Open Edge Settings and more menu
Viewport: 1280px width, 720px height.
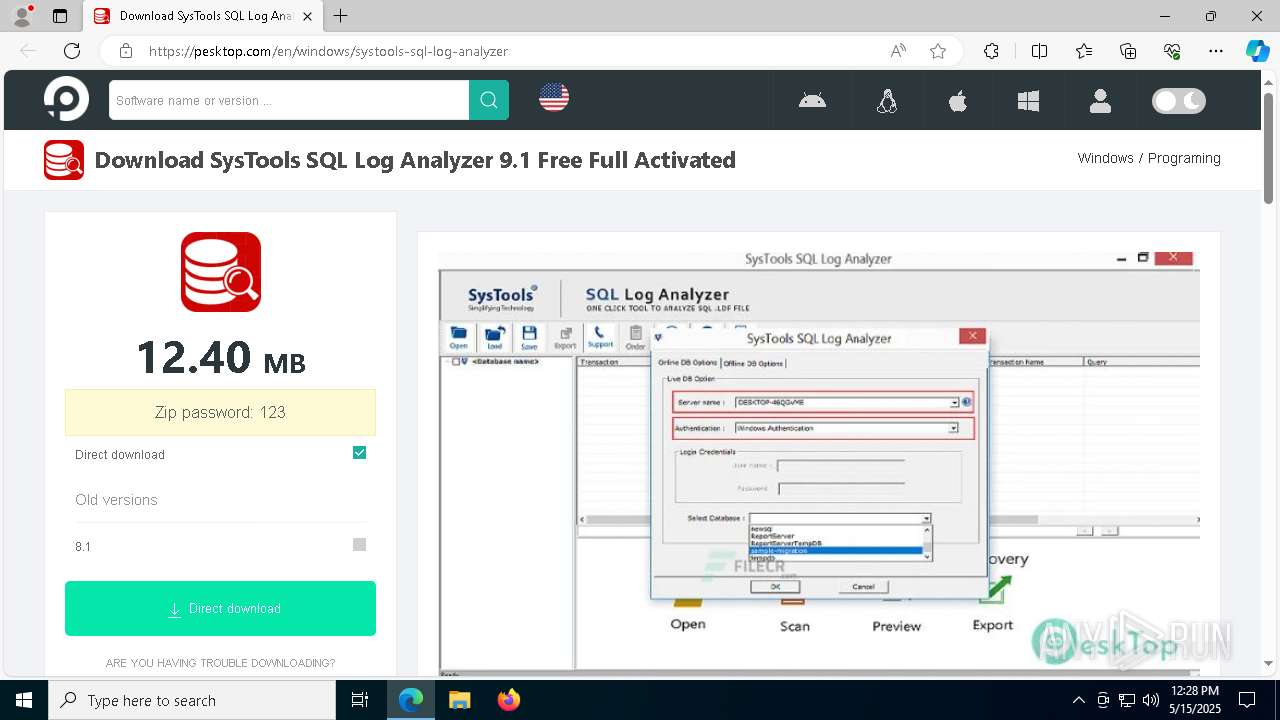tap(1216, 51)
